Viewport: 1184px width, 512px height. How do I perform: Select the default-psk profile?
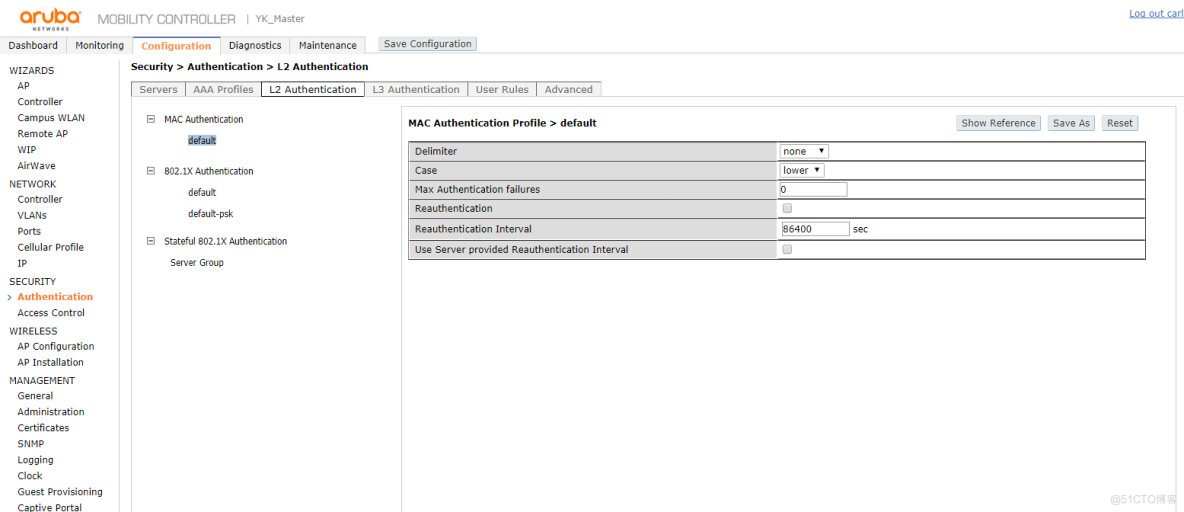pos(211,214)
